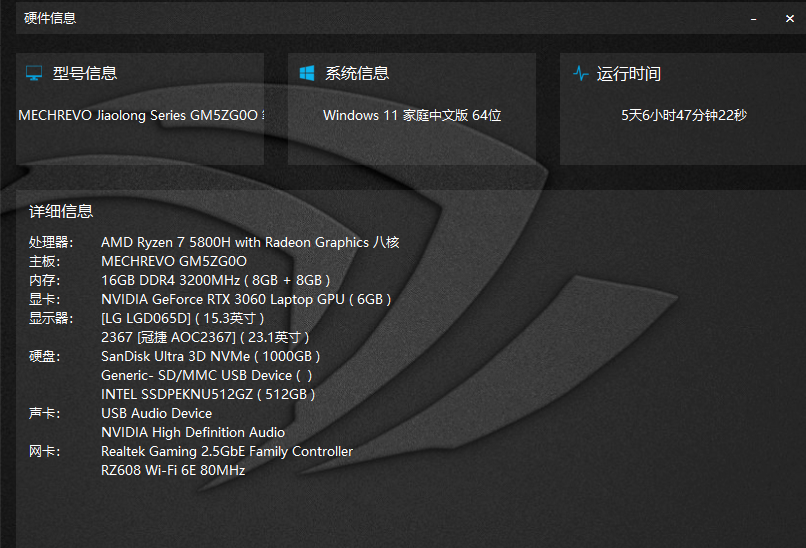
Task: Click the 硬盘 label
Action: [x=44, y=356]
